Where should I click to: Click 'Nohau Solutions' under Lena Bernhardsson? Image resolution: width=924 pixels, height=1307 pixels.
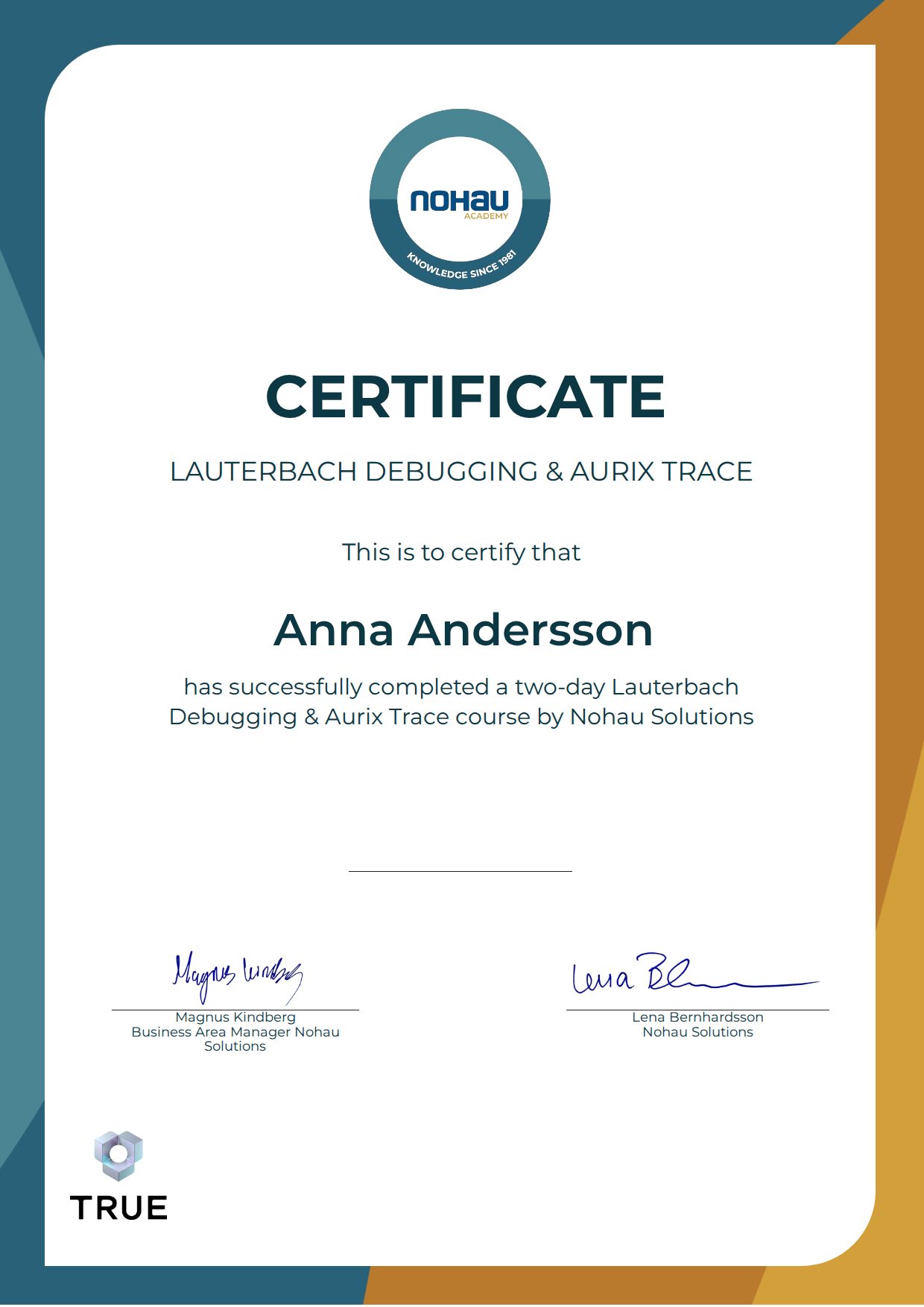[697, 1032]
